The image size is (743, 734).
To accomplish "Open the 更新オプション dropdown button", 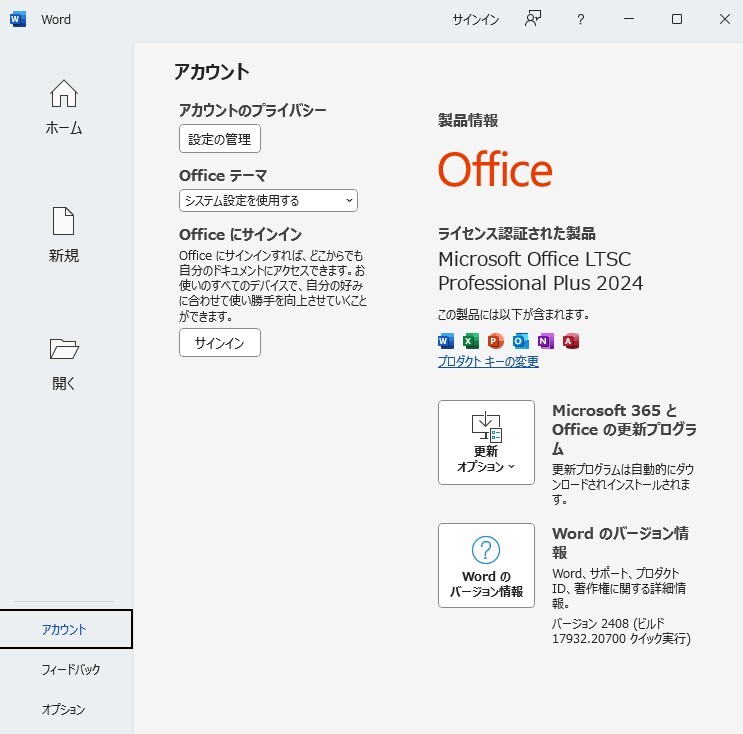I will (486, 442).
